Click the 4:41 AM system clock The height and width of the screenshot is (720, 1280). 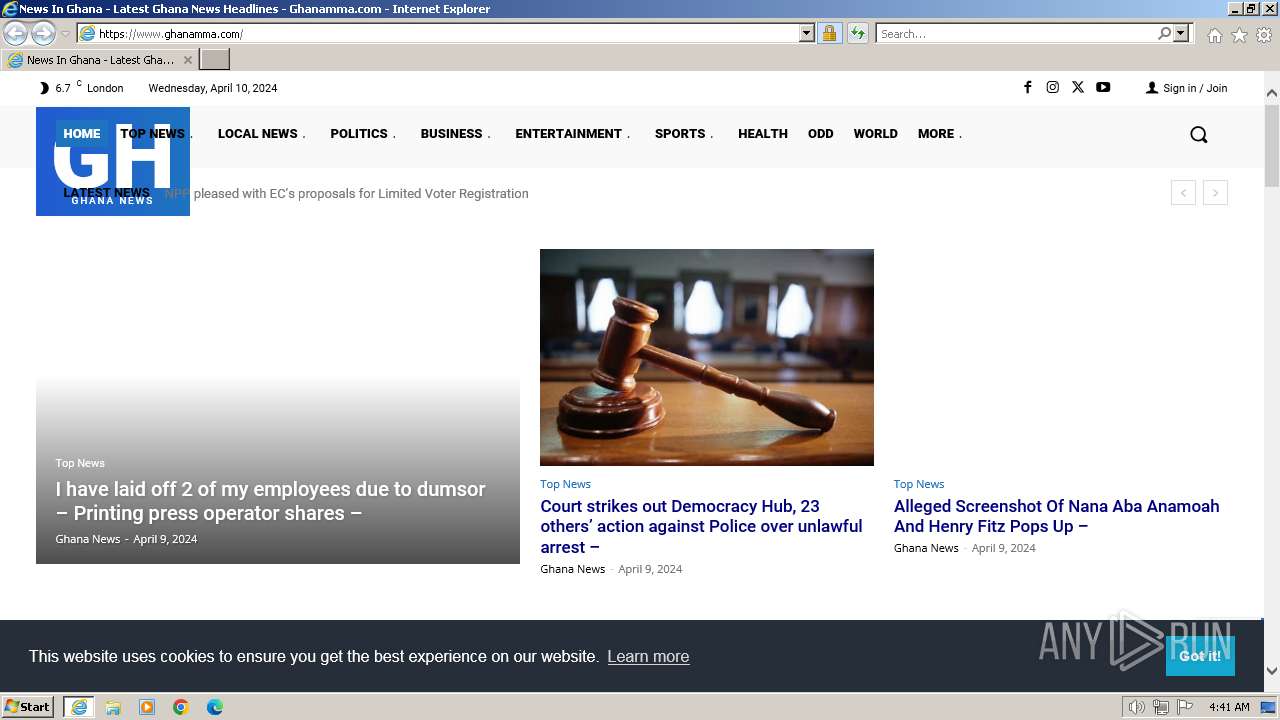[x=1229, y=707]
